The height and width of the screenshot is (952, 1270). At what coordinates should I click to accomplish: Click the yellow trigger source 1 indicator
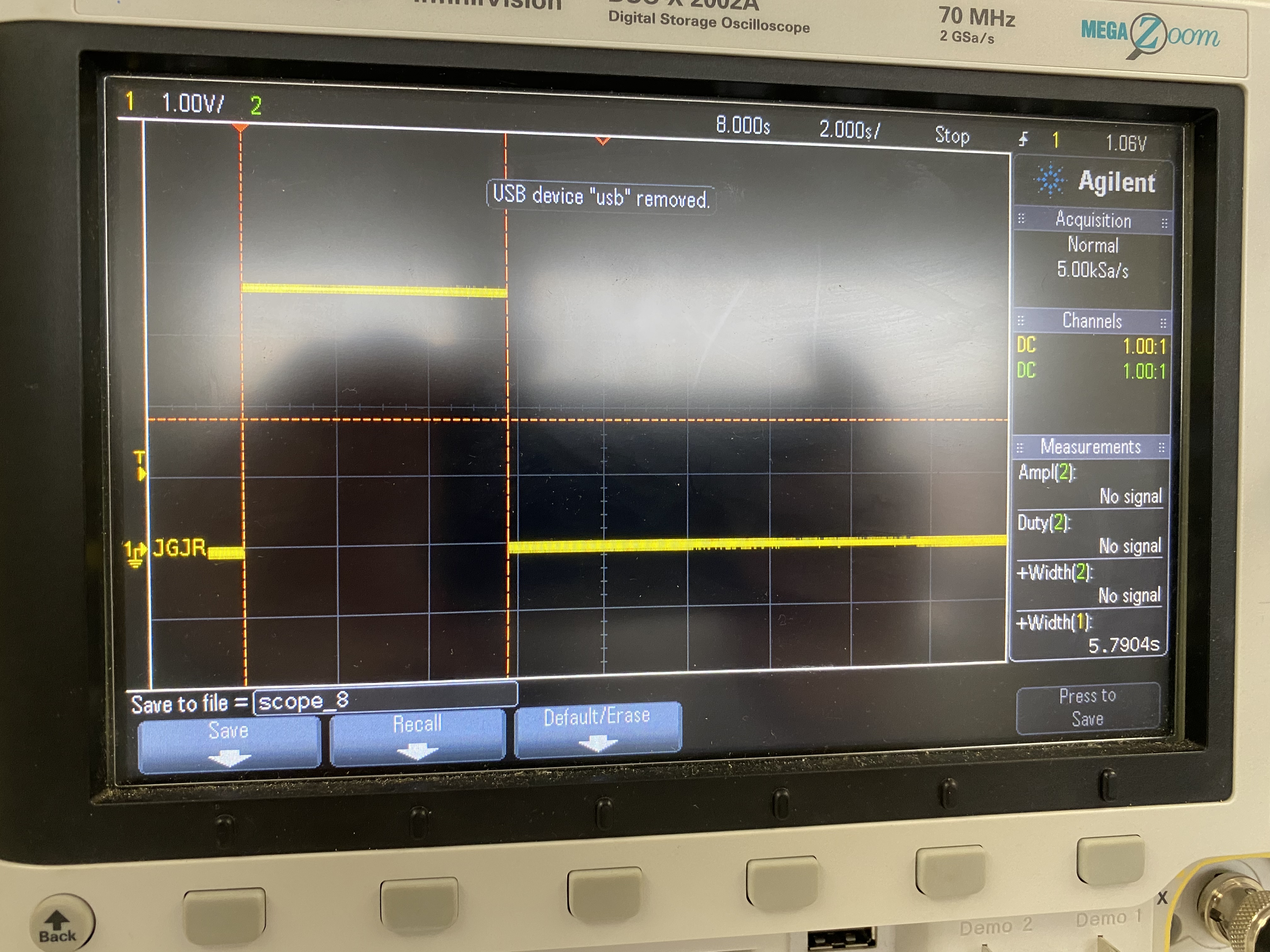coord(1055,140)
